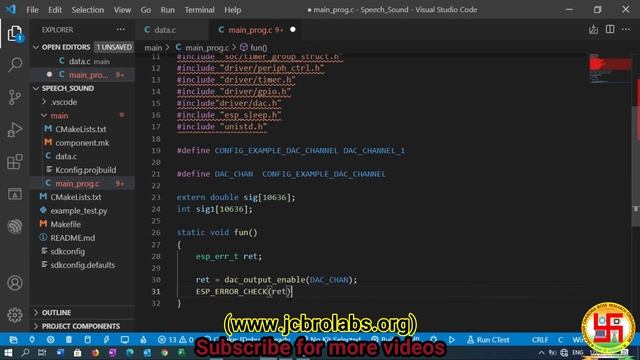Open Firefox from the taskbar
Image resolution: width=640 pixels, height=360 pixels.
click(x=95, y=353)
